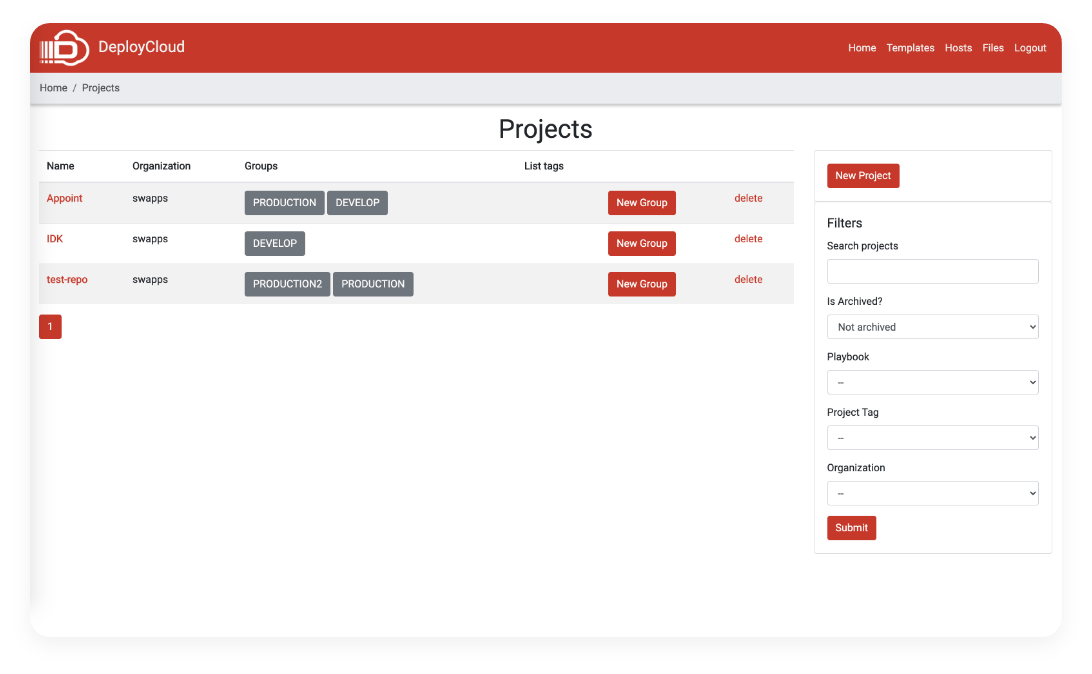Viewport: 1092px width, 674px height.
Task: Click the DeployCloud logo icon
Action: click(x=64, y=48)
